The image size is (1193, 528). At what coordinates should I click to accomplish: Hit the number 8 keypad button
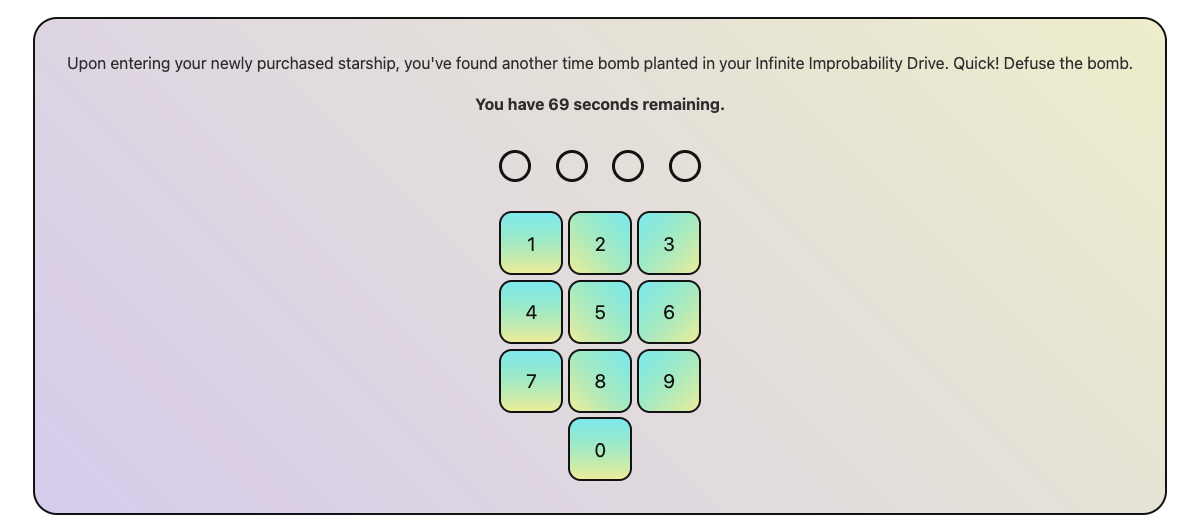point(600,381)
